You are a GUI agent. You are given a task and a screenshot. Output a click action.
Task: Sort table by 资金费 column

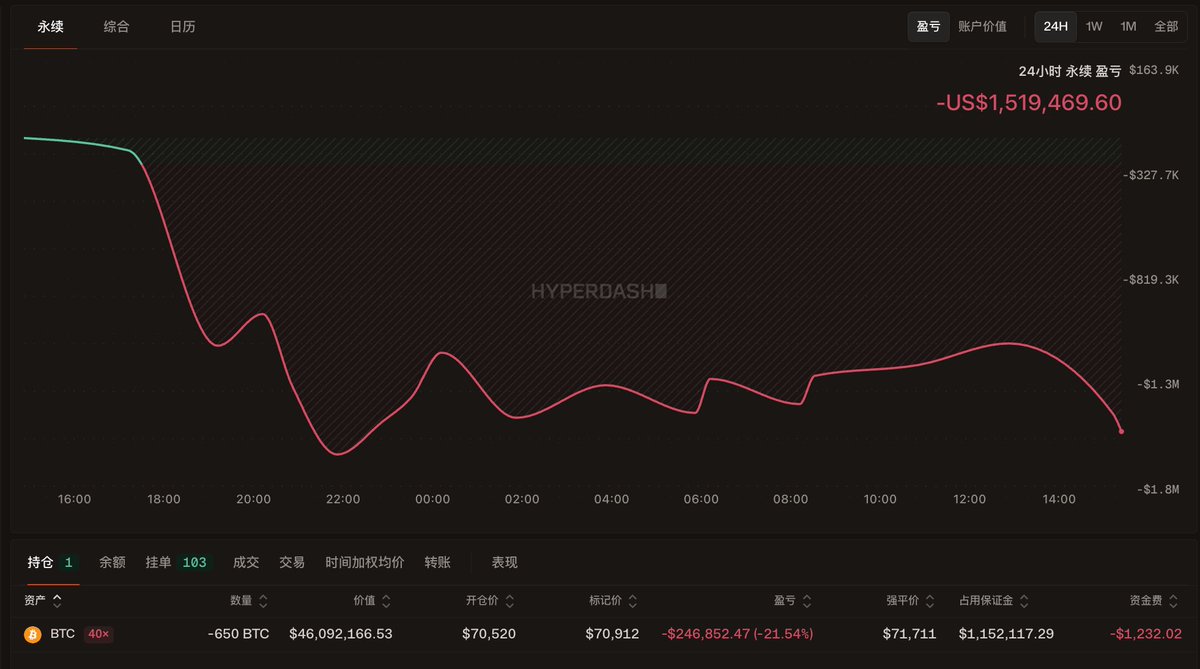(x=1156, y=601)
